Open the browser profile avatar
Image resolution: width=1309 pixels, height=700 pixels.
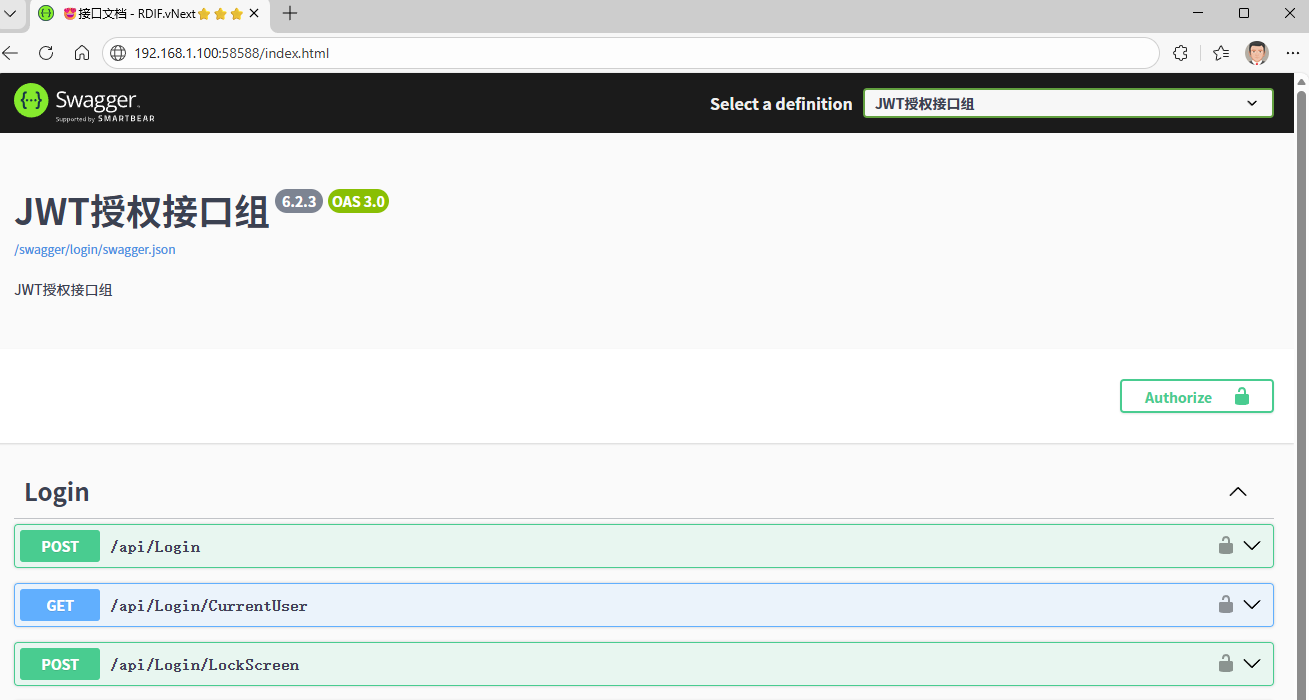pyautogui.click(x=1257, y=53)
